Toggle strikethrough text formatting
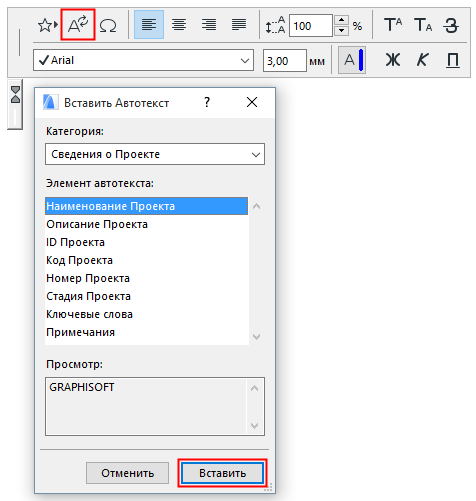 (451, 25)
